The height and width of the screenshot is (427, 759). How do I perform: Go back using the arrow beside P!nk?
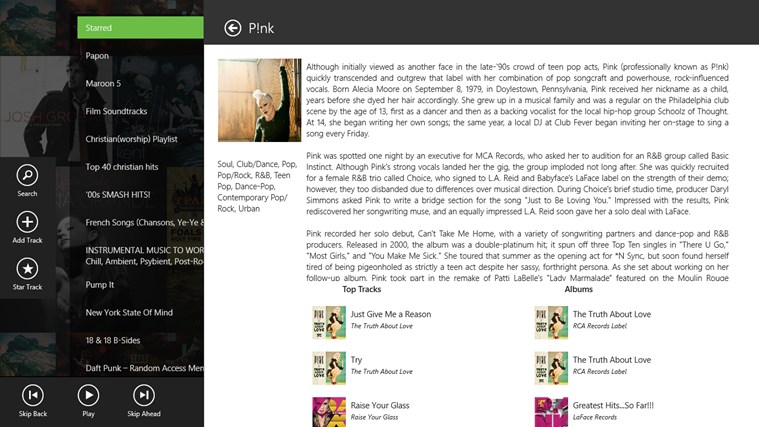[232, 28]
